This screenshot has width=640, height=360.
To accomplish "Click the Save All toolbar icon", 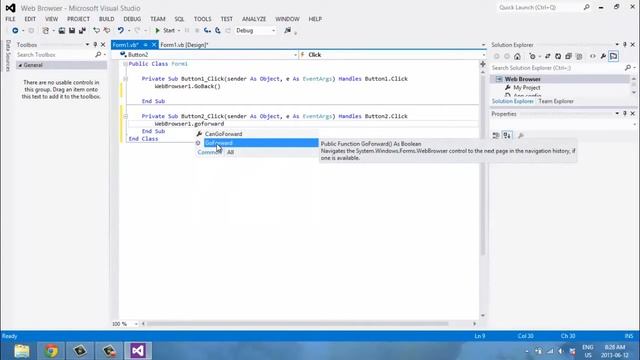I will (82, 31).
